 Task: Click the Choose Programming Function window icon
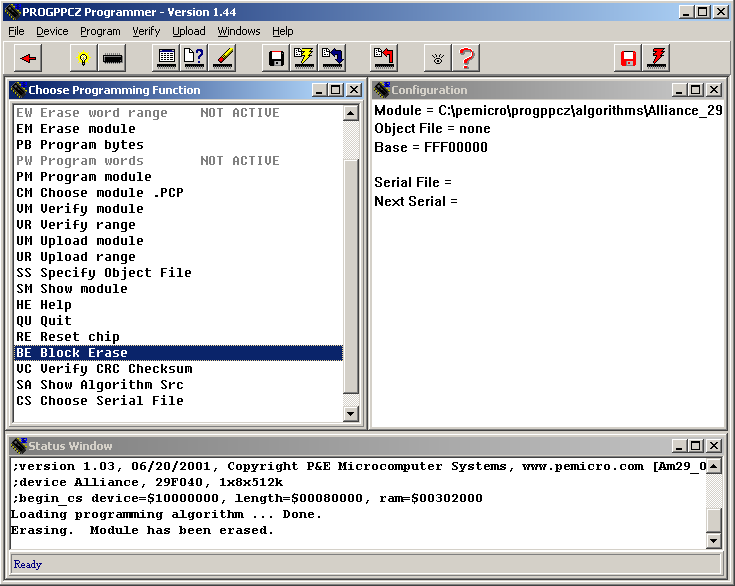19,90
